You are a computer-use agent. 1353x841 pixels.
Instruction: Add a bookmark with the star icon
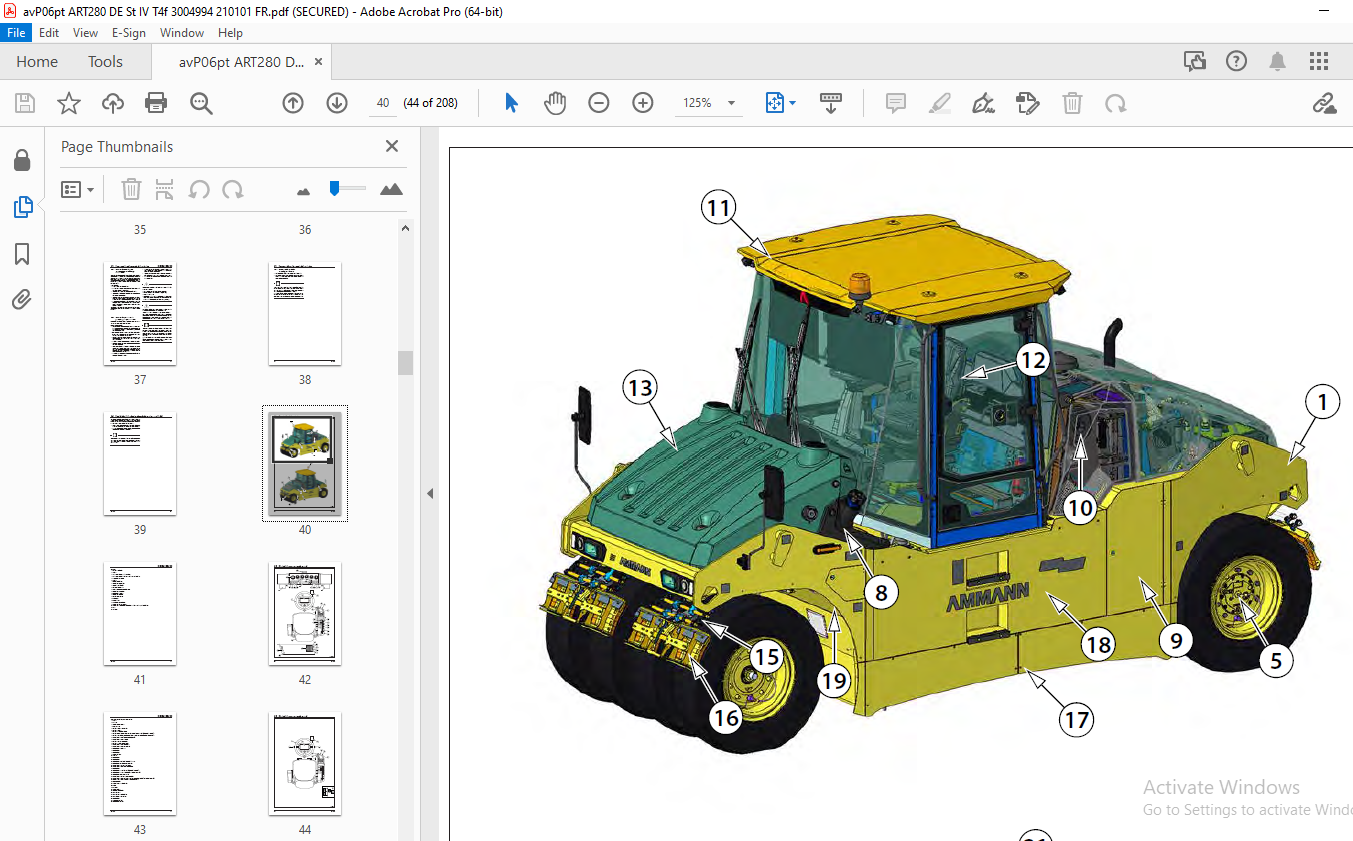[x=68, y=103]
